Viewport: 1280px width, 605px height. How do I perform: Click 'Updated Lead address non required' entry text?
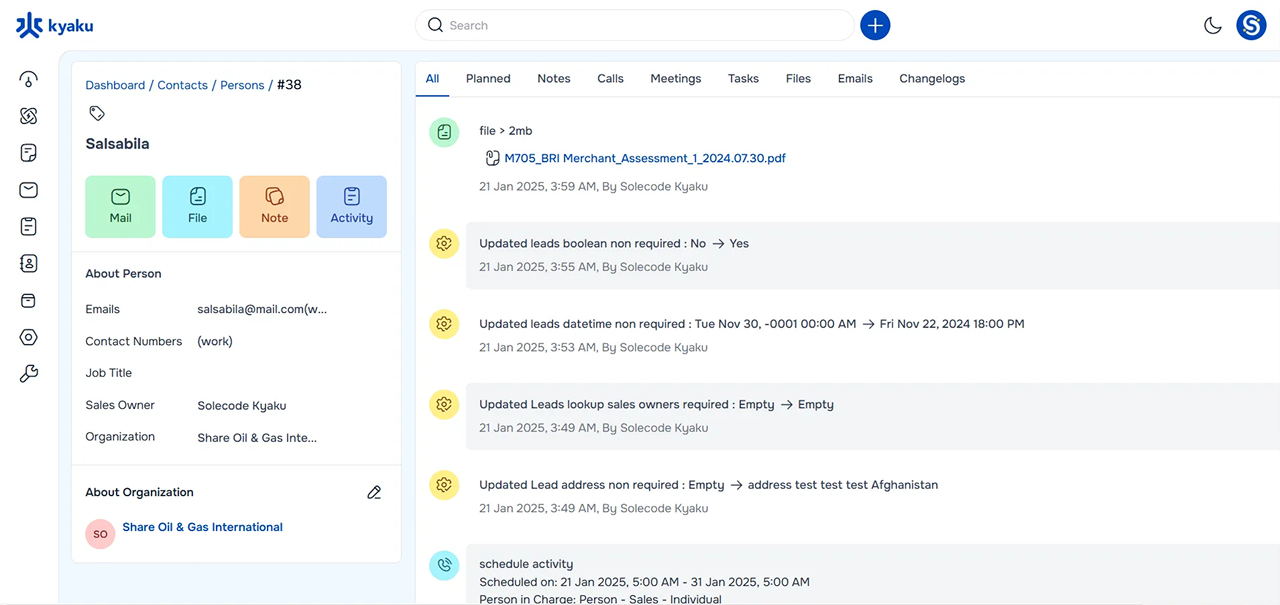[x=708, y=485]
